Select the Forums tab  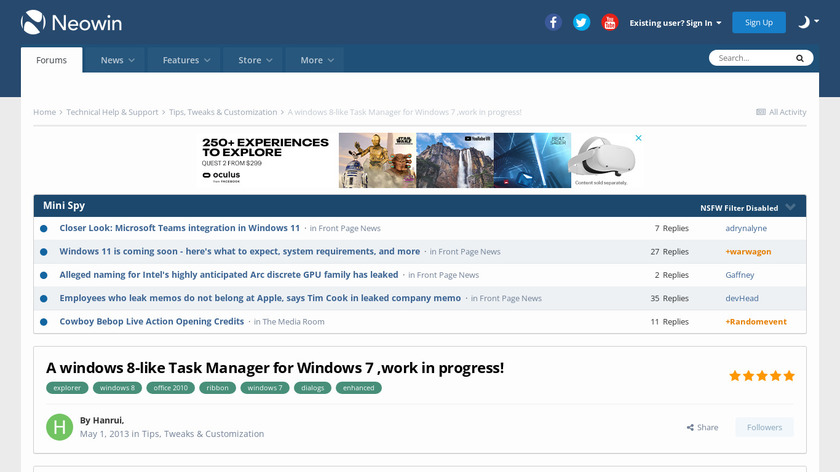coord(51,60)
